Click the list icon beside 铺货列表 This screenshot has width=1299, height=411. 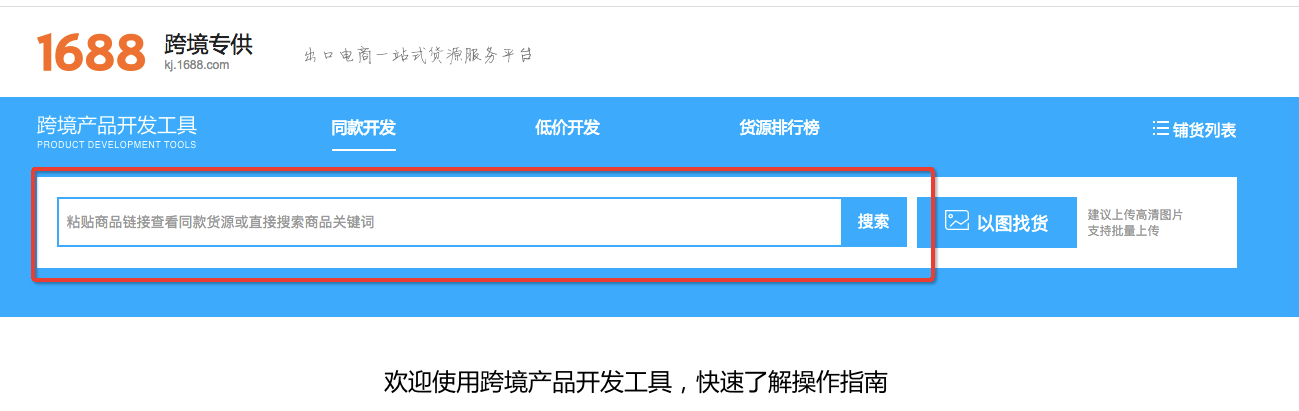(1160, 129)
